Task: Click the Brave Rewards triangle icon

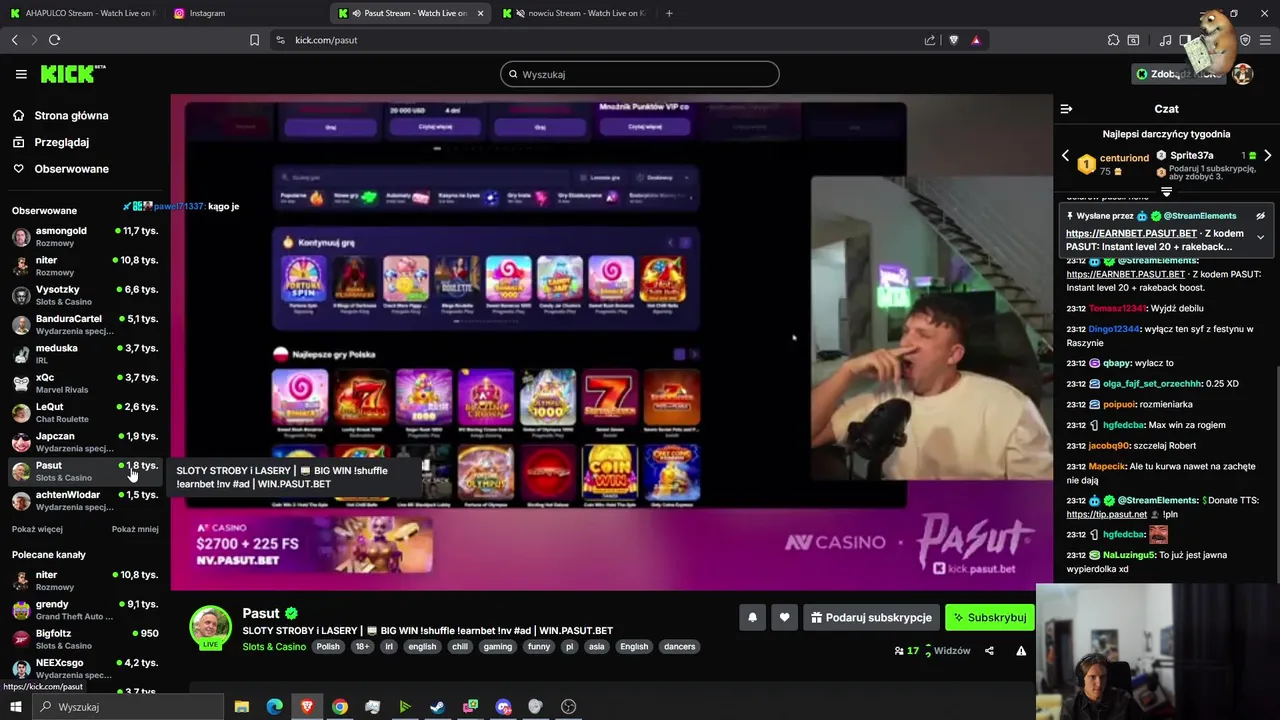Action: 976,40
